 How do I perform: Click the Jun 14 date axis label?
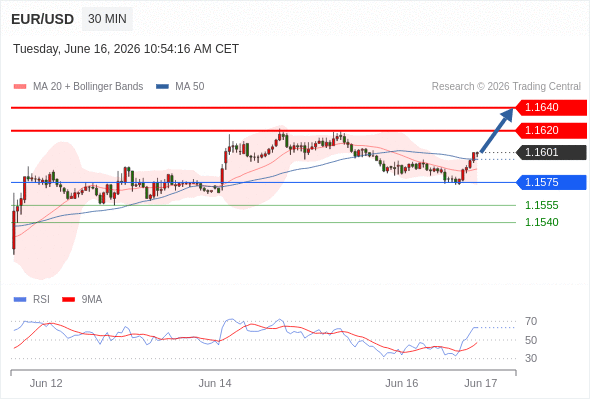tap(215, 383)
